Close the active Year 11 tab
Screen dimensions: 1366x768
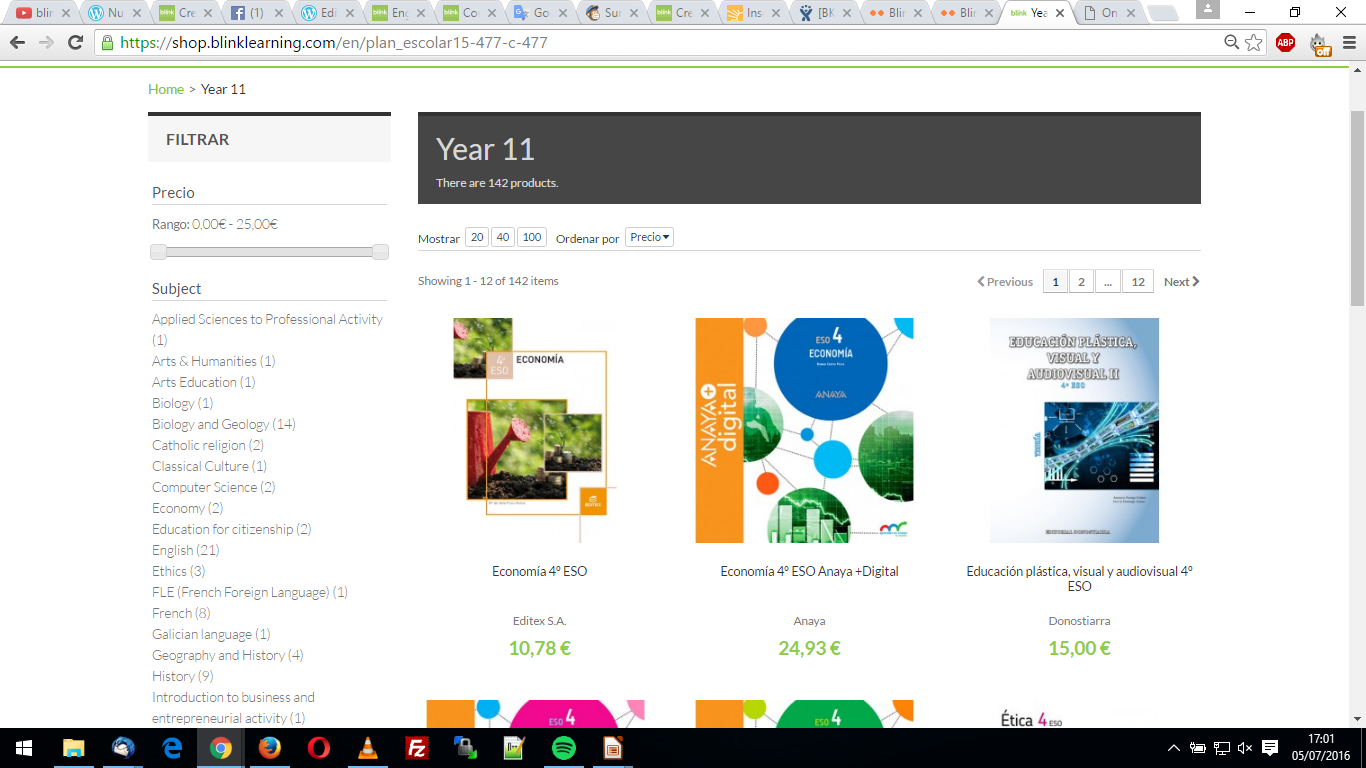tap(1059, 13)
